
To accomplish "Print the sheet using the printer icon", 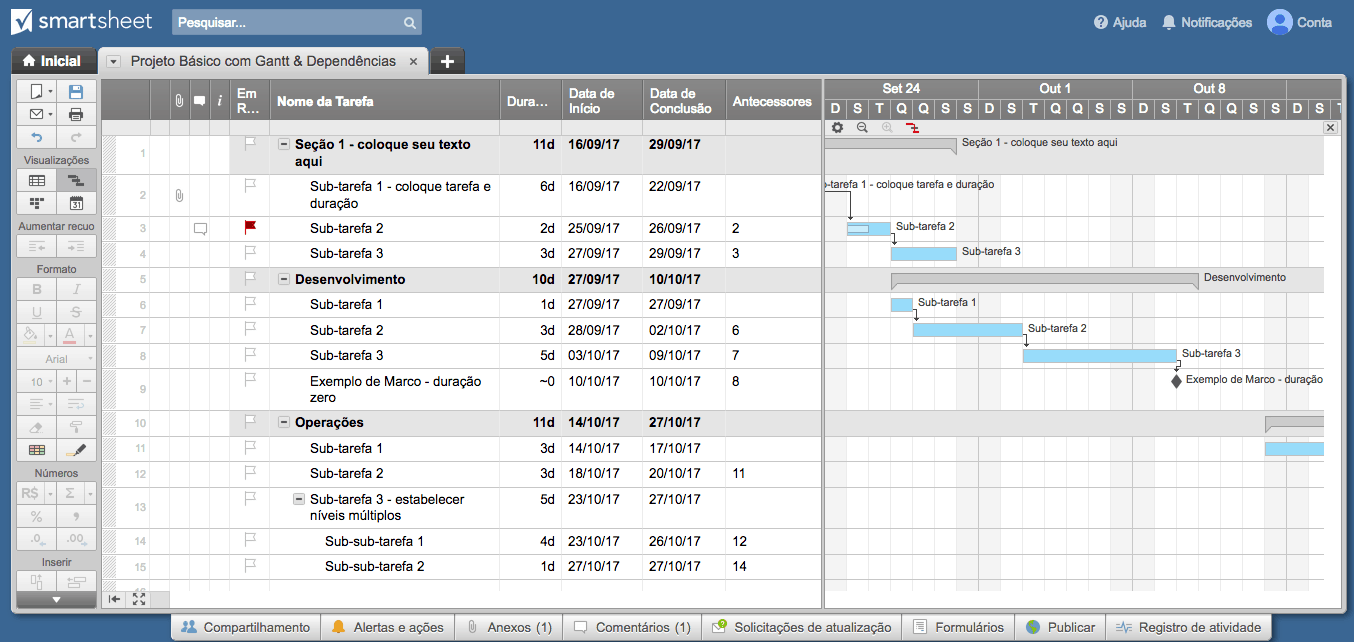I will coord(76,114).
